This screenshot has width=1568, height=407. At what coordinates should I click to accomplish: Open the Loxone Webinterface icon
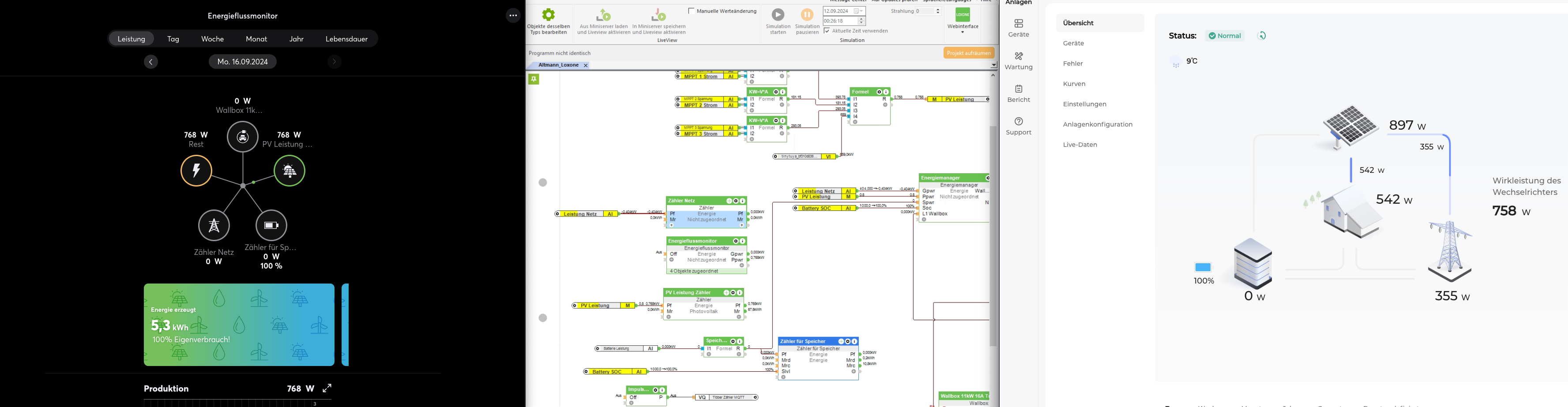point(963,15)
